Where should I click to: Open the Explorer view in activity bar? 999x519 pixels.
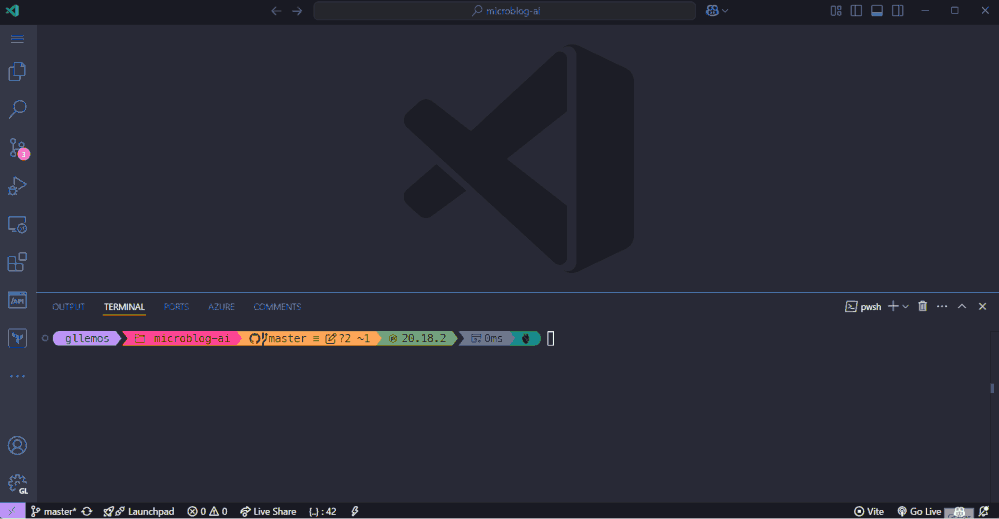pyautogui.click(x=17, y=71)
